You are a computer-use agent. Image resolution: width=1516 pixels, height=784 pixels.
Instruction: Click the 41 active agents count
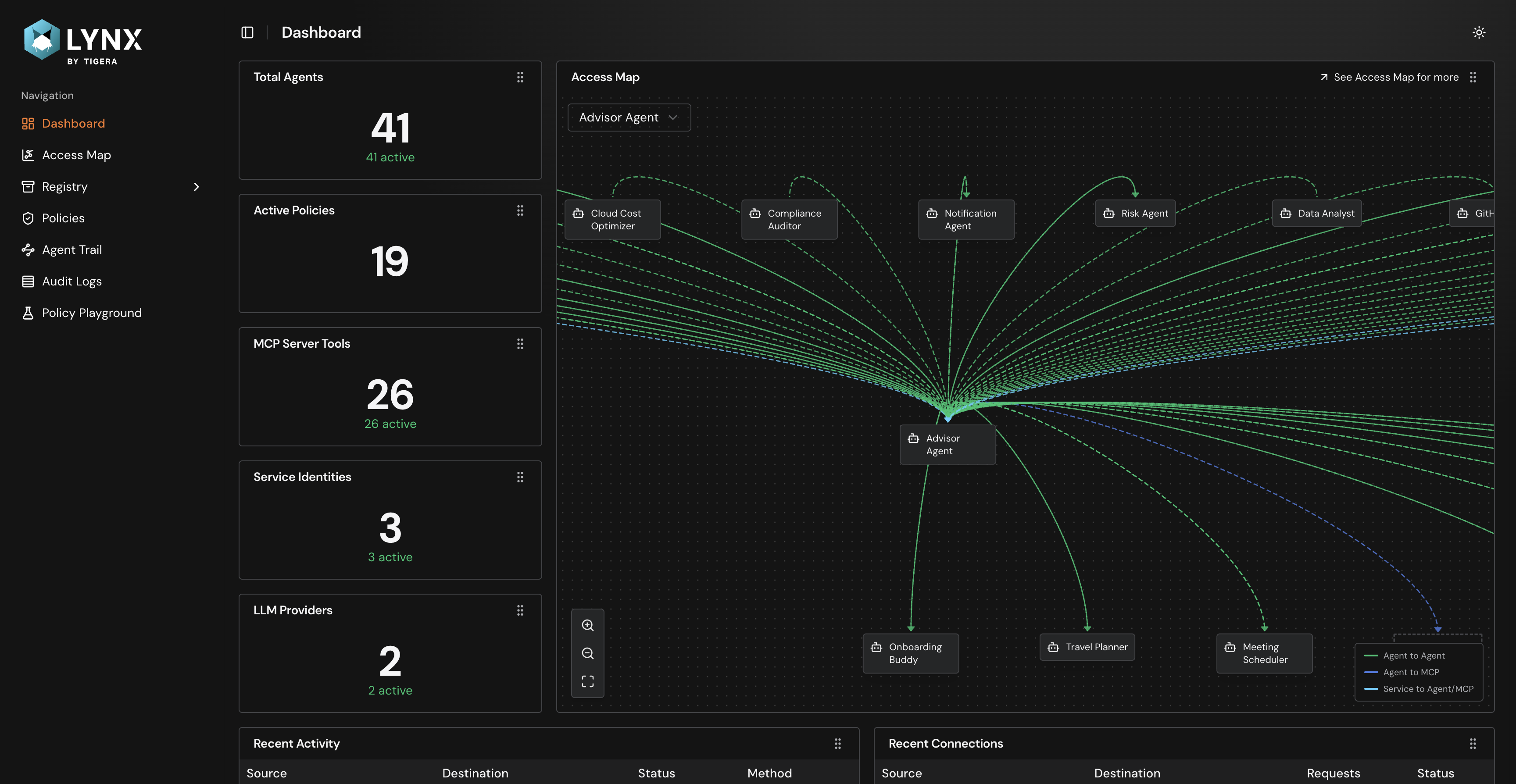[390, 157]
